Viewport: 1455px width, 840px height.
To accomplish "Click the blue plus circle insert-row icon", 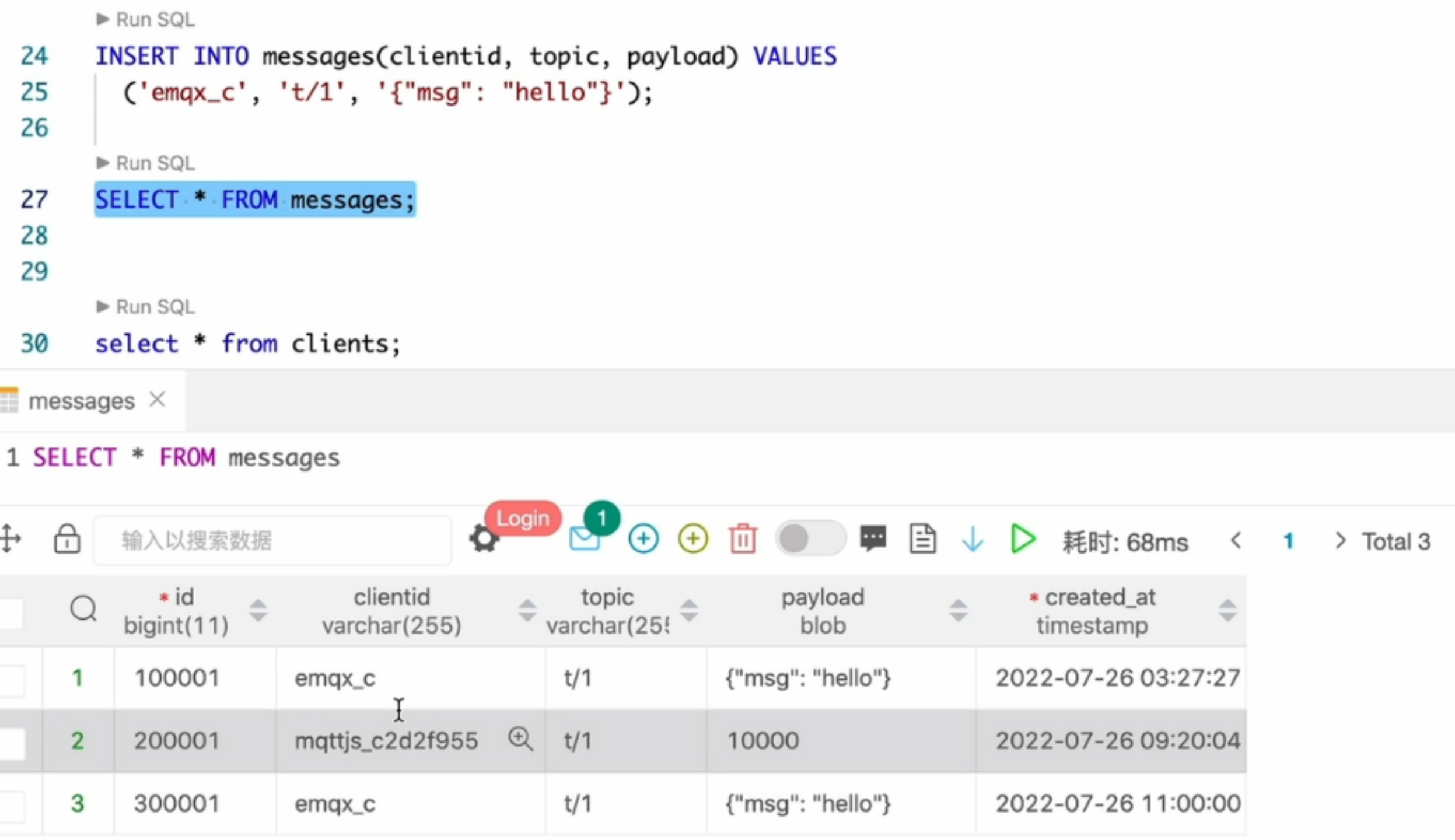I will point(643,538).
